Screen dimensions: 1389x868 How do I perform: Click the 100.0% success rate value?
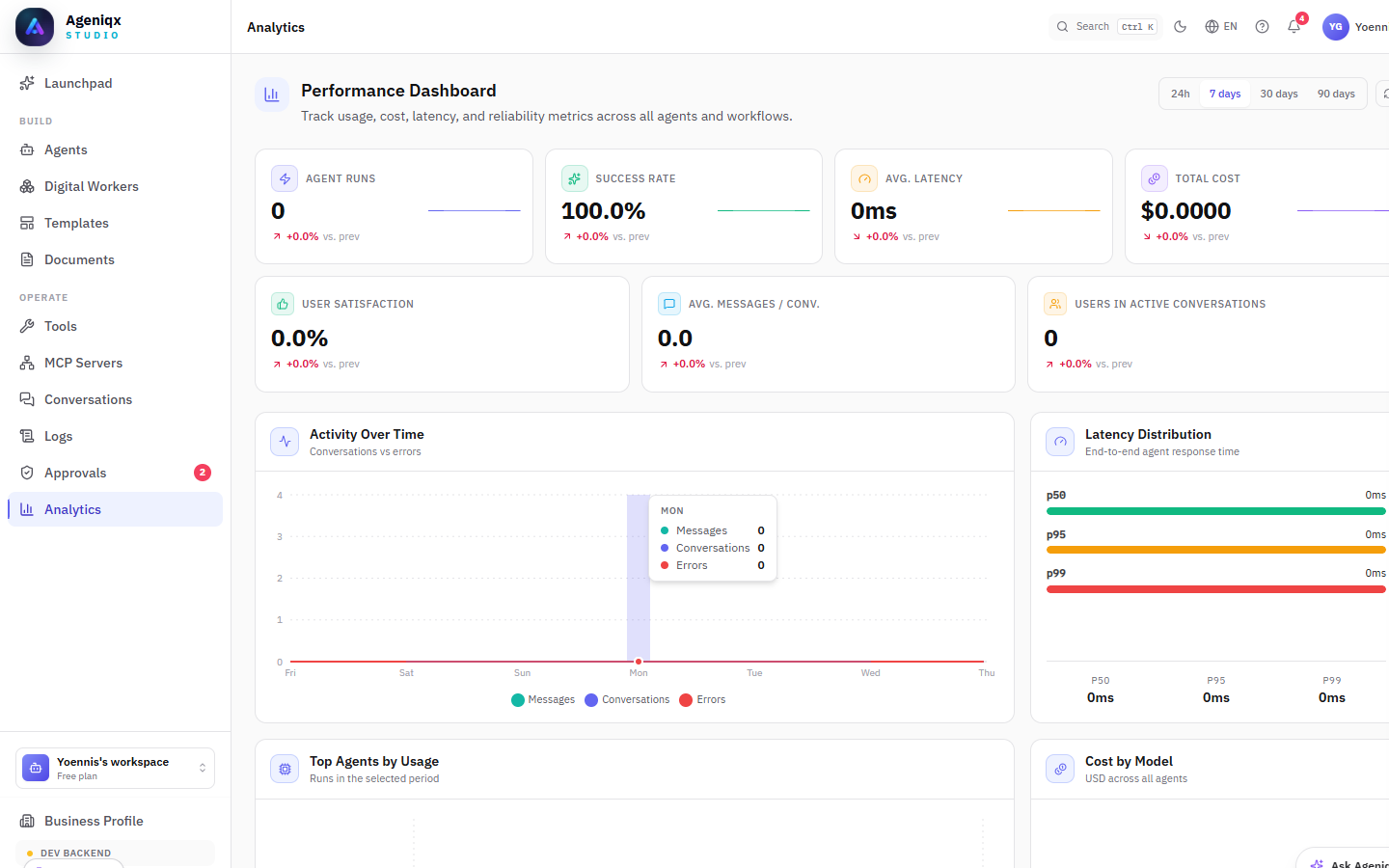pyautogui.click(x=604, y=211)
